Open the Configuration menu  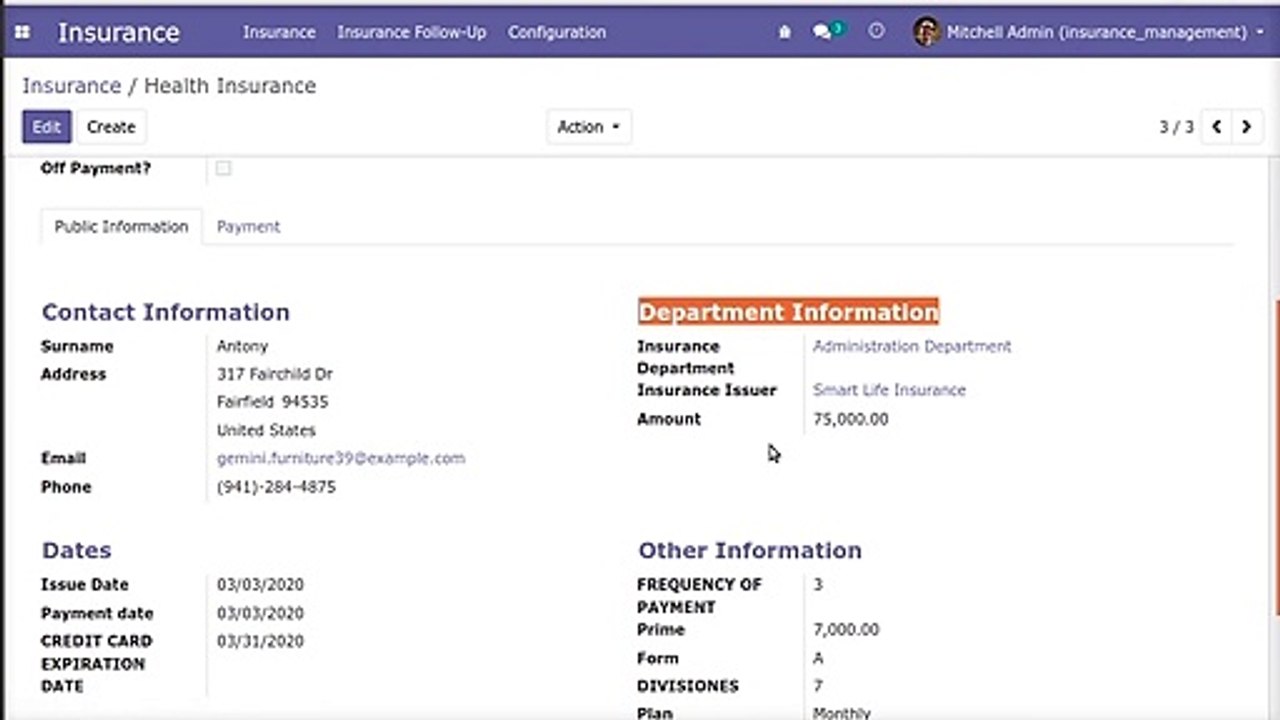[x=557, y=32]
